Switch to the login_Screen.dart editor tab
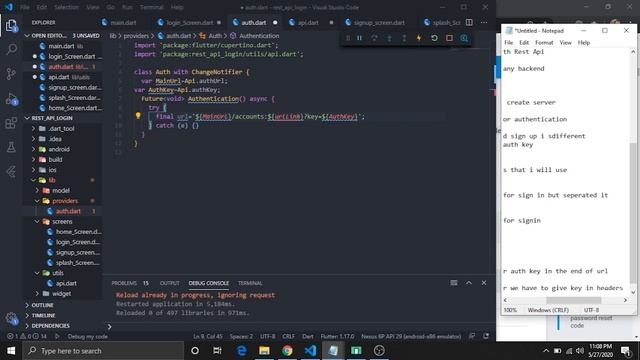 [x=190, y=22]
